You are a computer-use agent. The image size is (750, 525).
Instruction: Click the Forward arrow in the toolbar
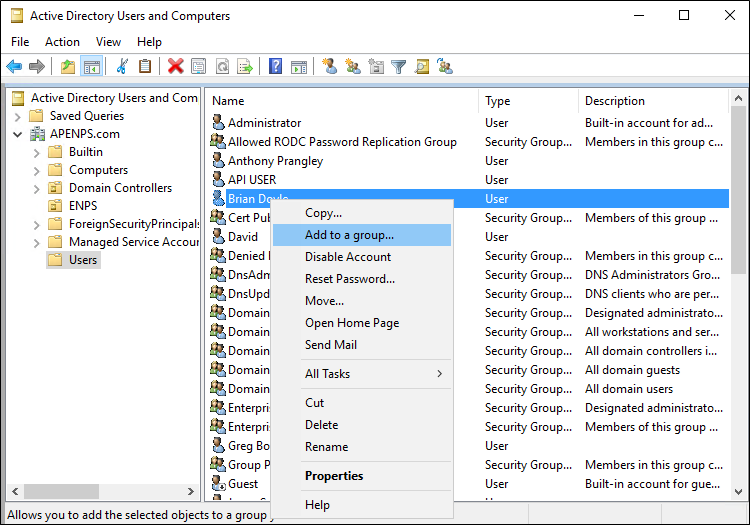coord(37,66)
